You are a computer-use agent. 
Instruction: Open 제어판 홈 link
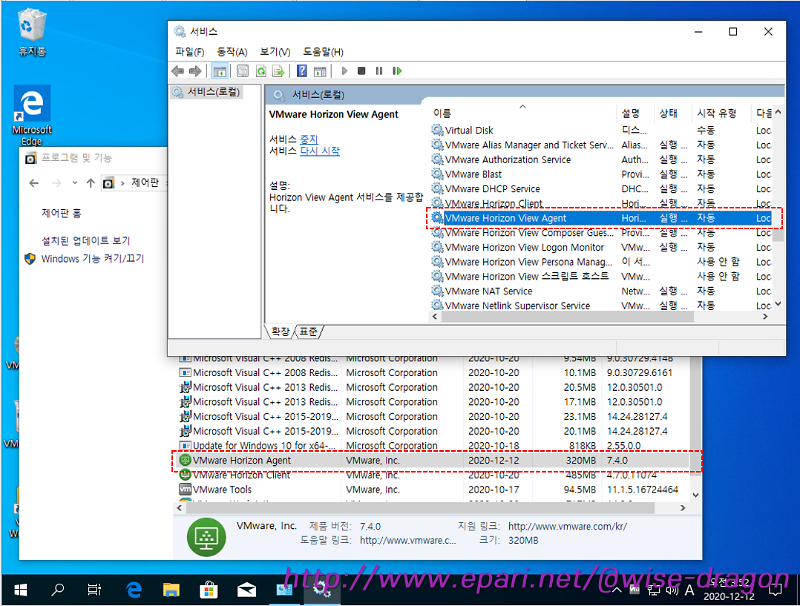coord(61,213)
